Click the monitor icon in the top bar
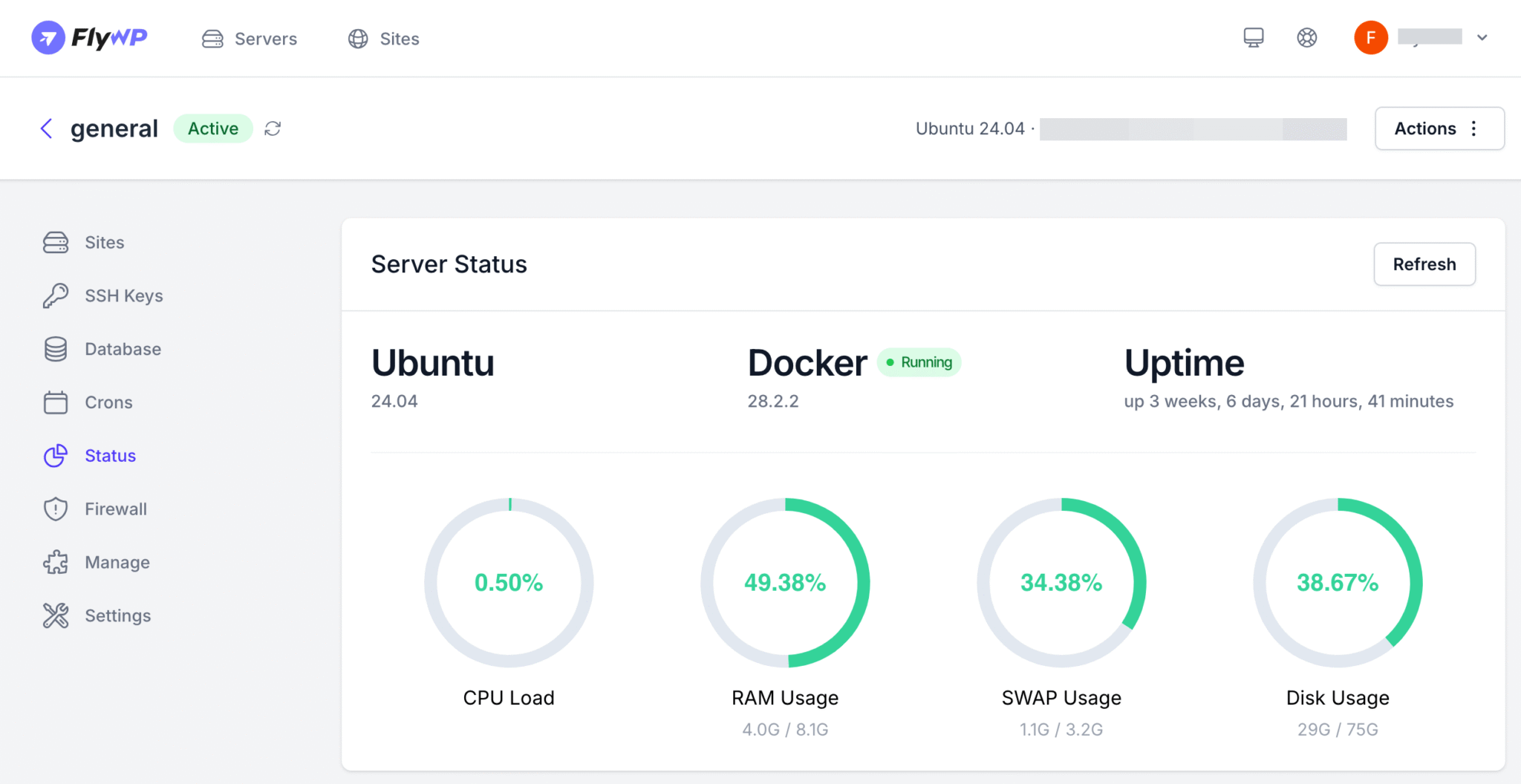The width and height of the screenshot is (1521, 784). (1254, 38)
